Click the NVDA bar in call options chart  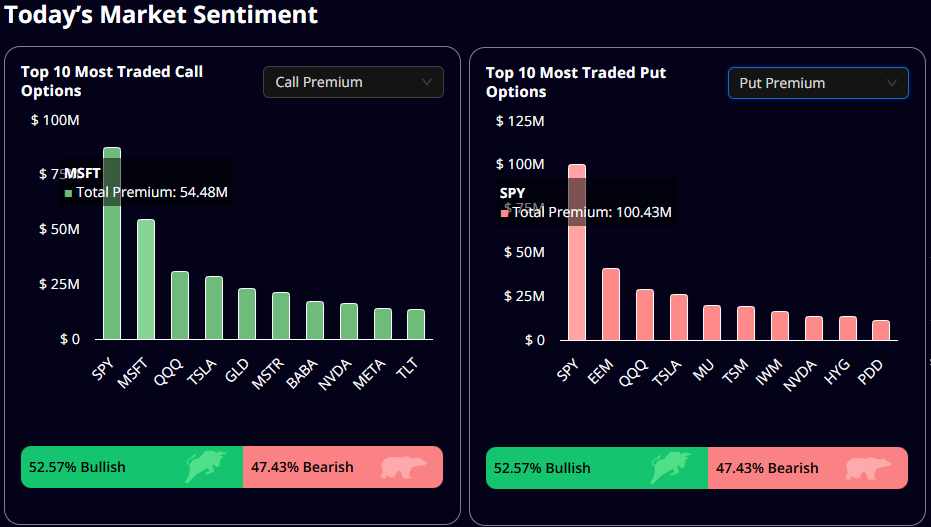click(x=349, y=322)
